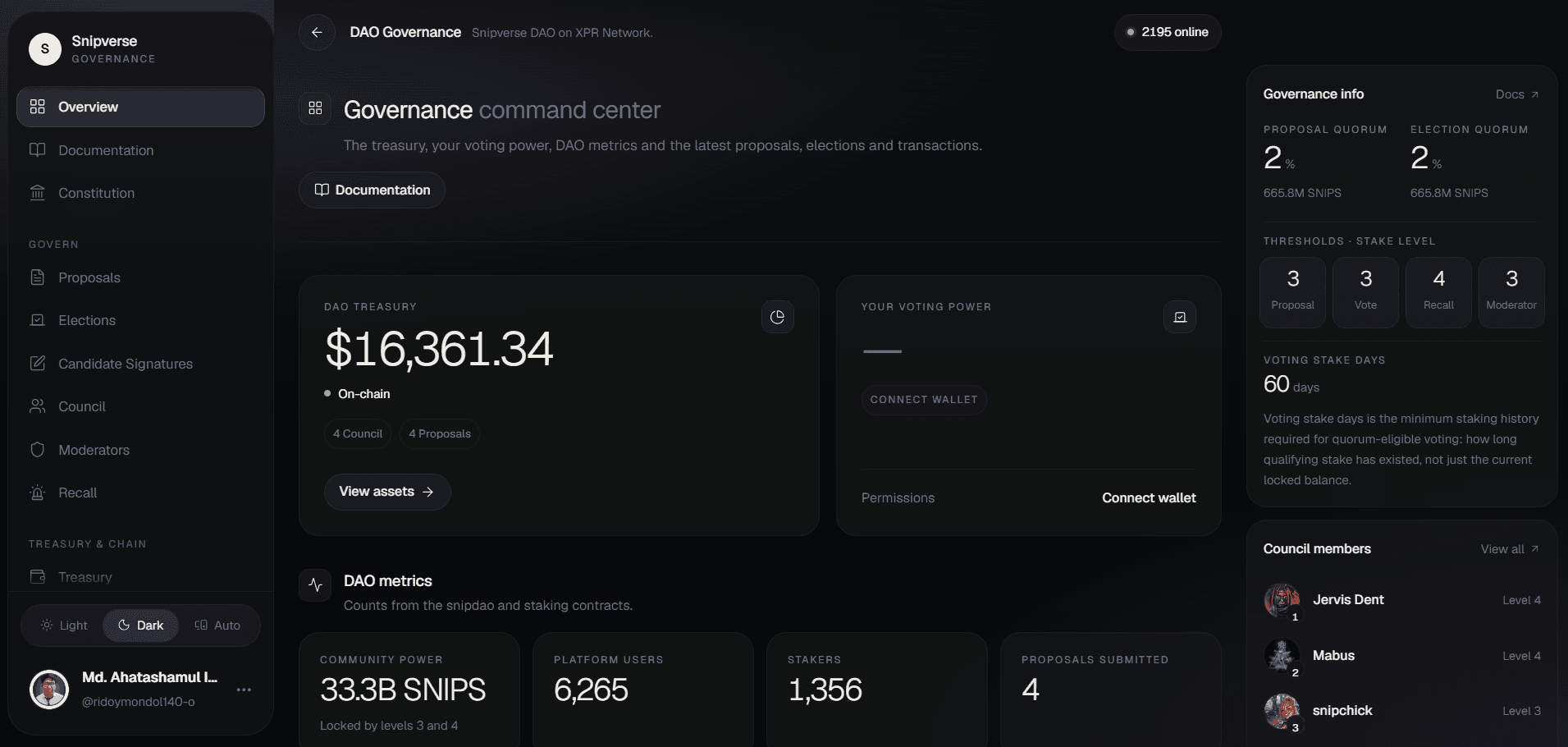Image resolution: width=1568 pixels, height=747 pixels.
Task: Set theme to Auto
Action: coord(217,626)
